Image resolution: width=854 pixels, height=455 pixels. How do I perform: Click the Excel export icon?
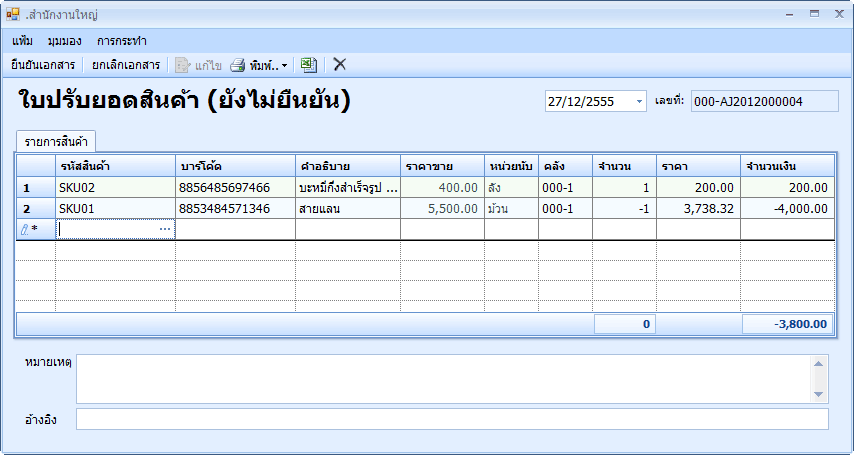coord(309,64)
